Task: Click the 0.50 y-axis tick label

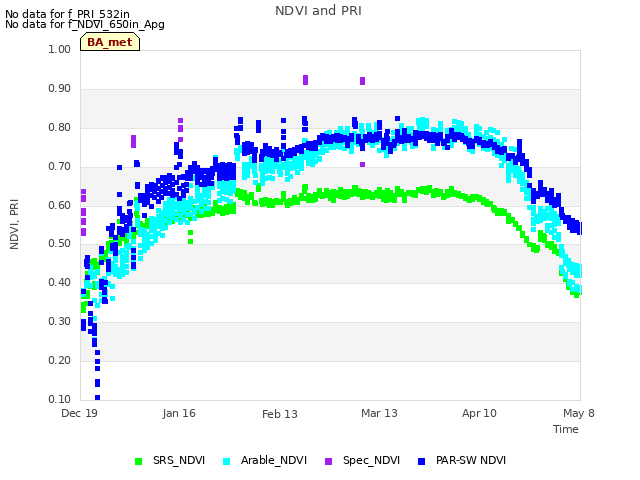Action: (x=60, y=244)
